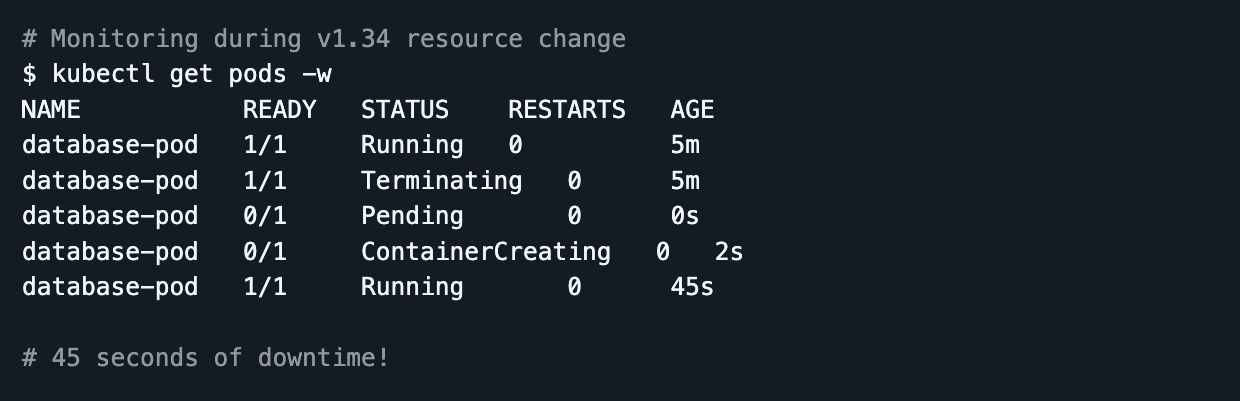Click Running status in the first pod row
Viewport: 1240px width, 401px height.
tap(412, 145)
